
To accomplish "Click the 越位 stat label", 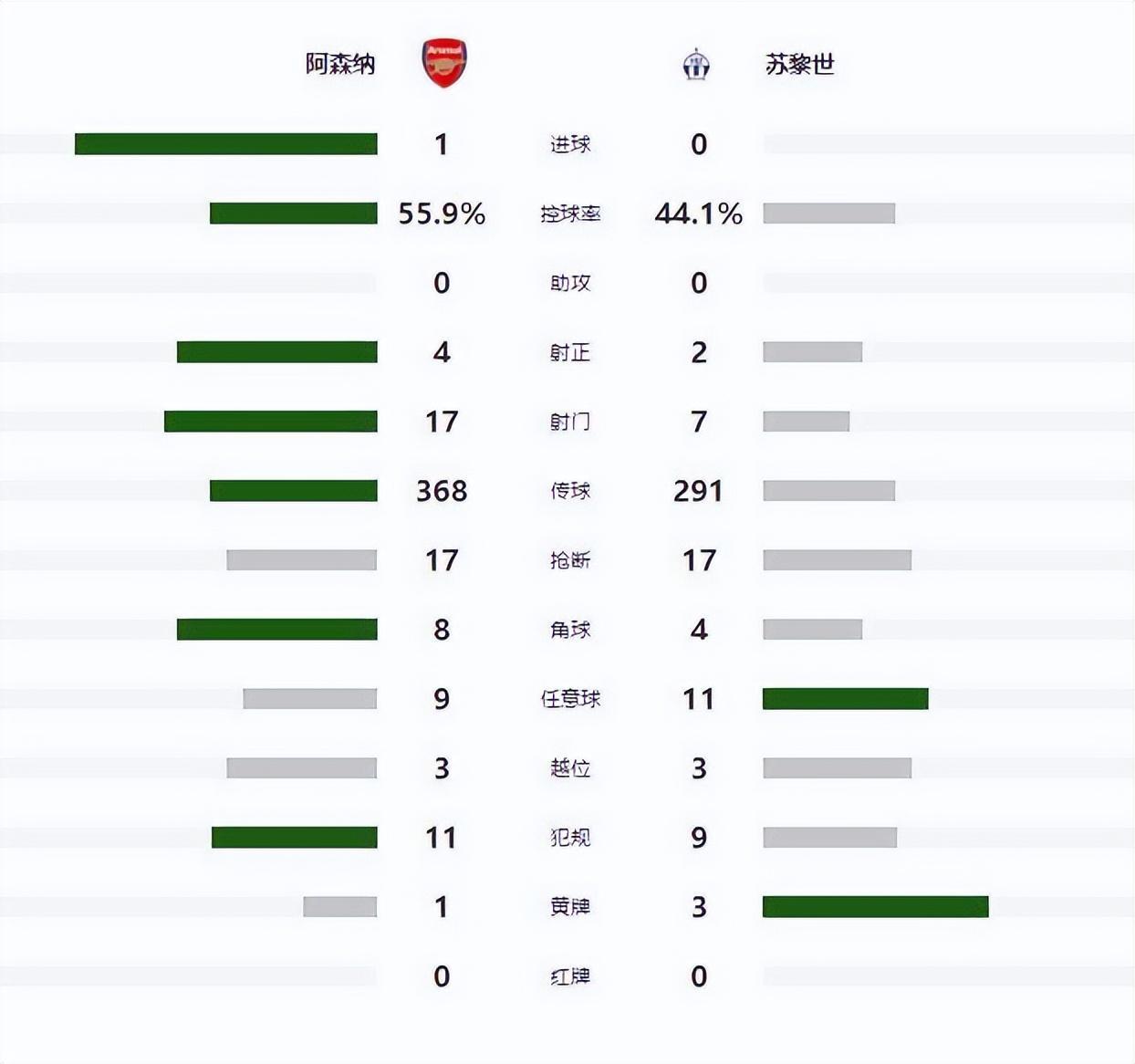I will tap(570, 768).
